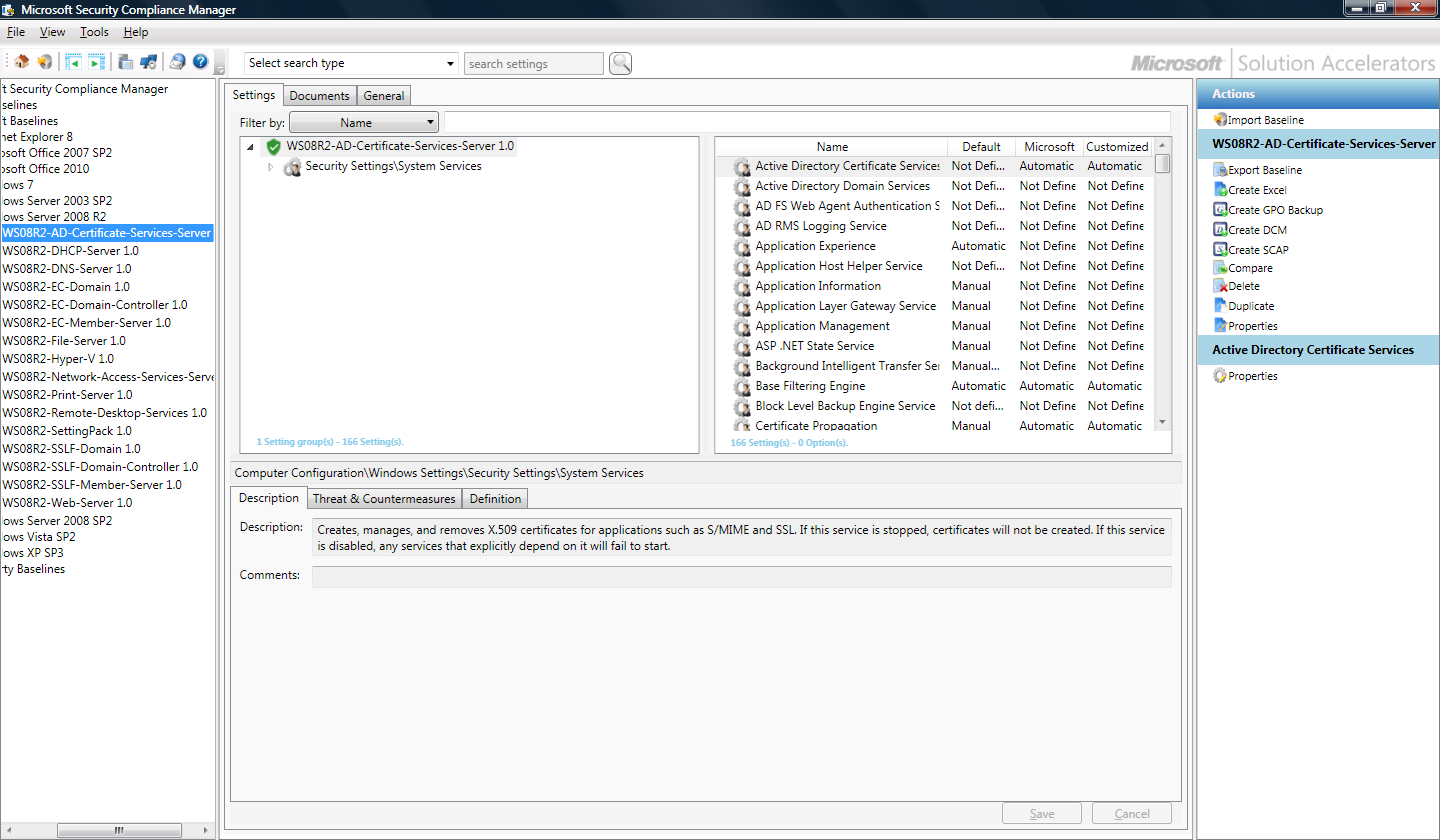Sort by the Microsoft column header
This screenshot has height=840, width=1440.
coord(1049,146)
